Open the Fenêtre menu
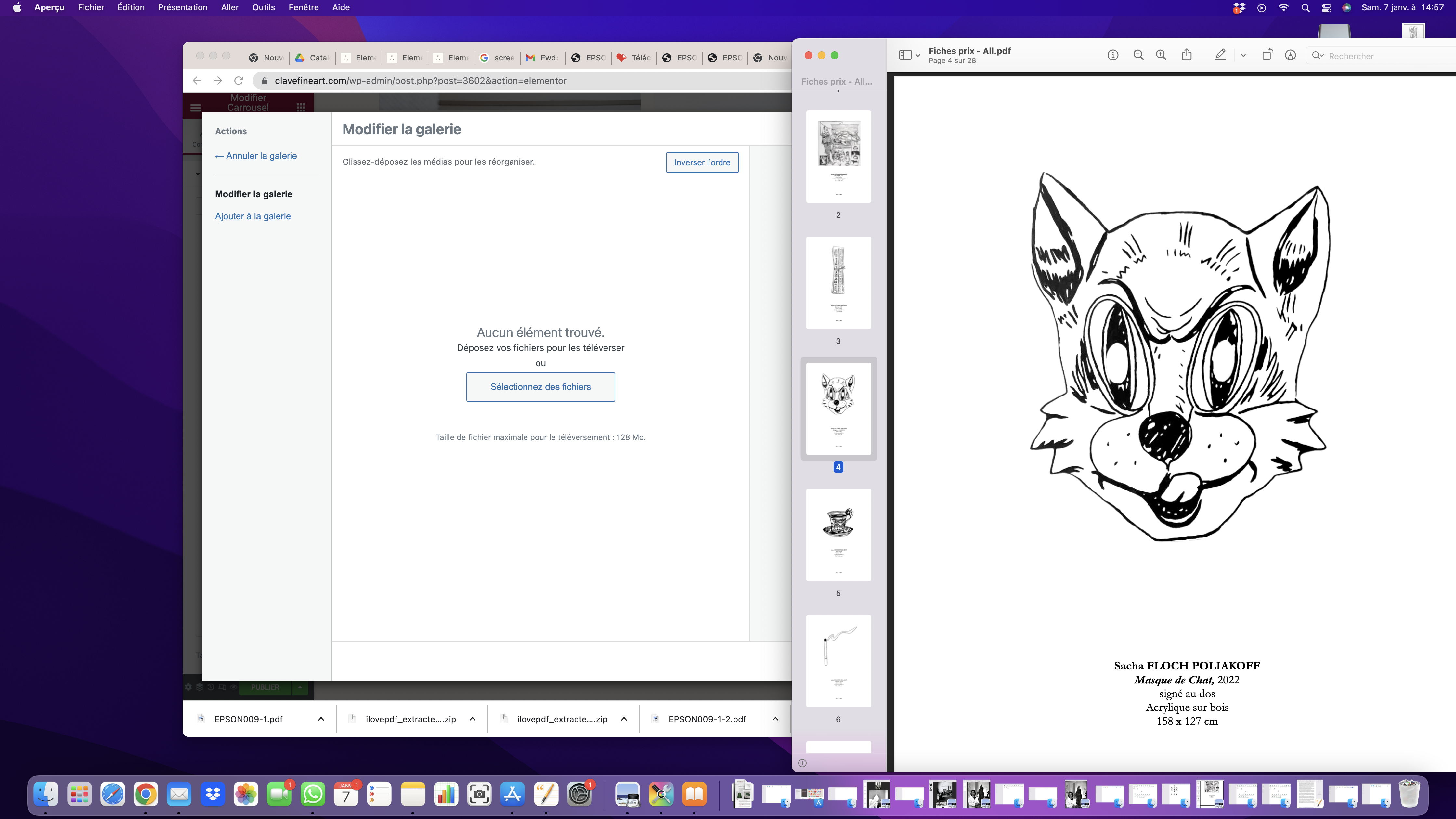 tap(304, 7)
